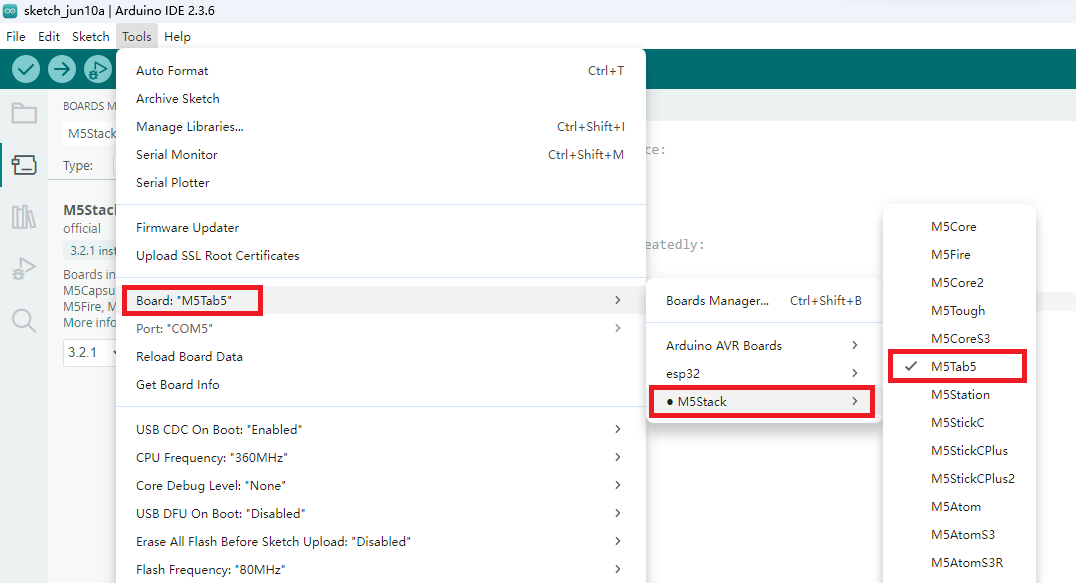
Task: Select the M5StickC board
Action: coord(959,423)
